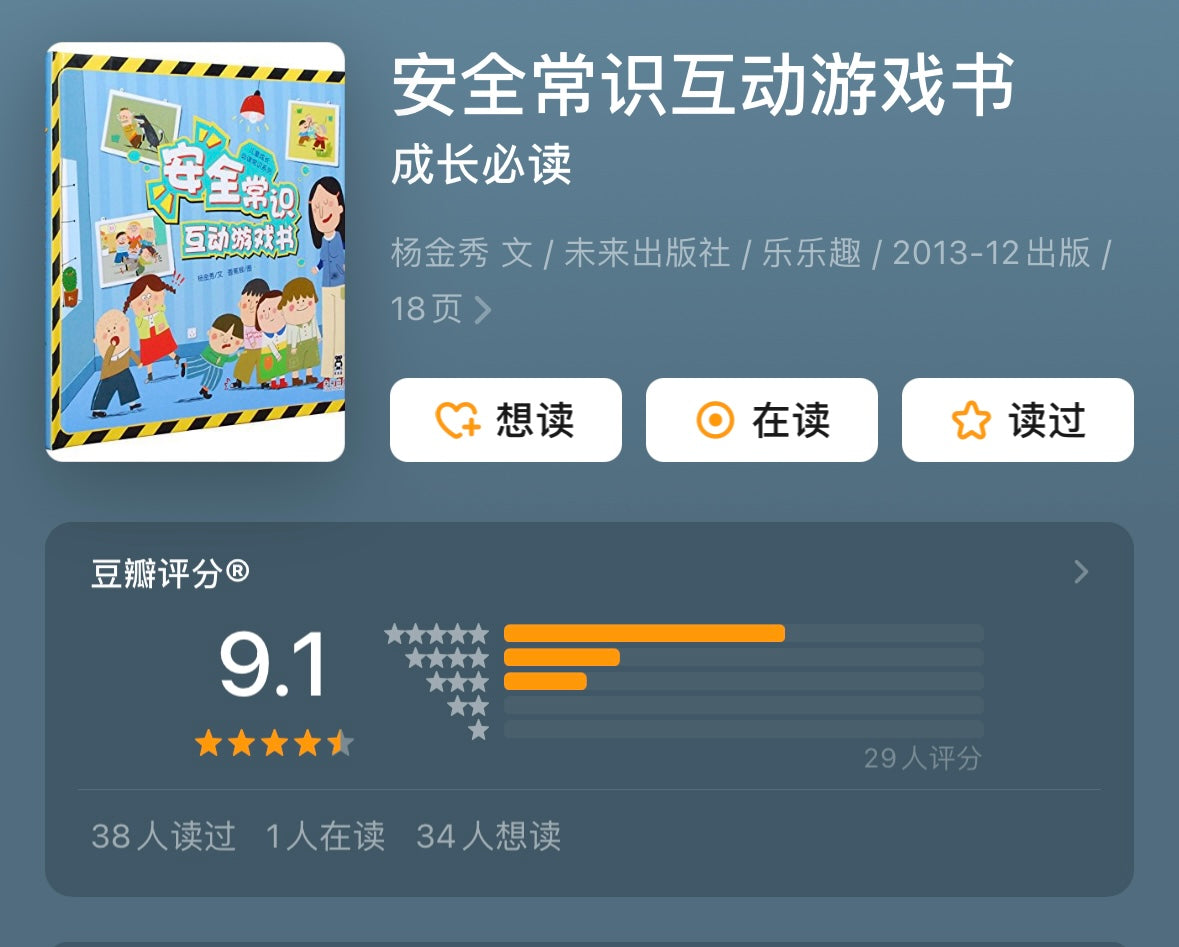1179x947 pixels.
Task: Mark book as 想读
Action: coord(505,420)
